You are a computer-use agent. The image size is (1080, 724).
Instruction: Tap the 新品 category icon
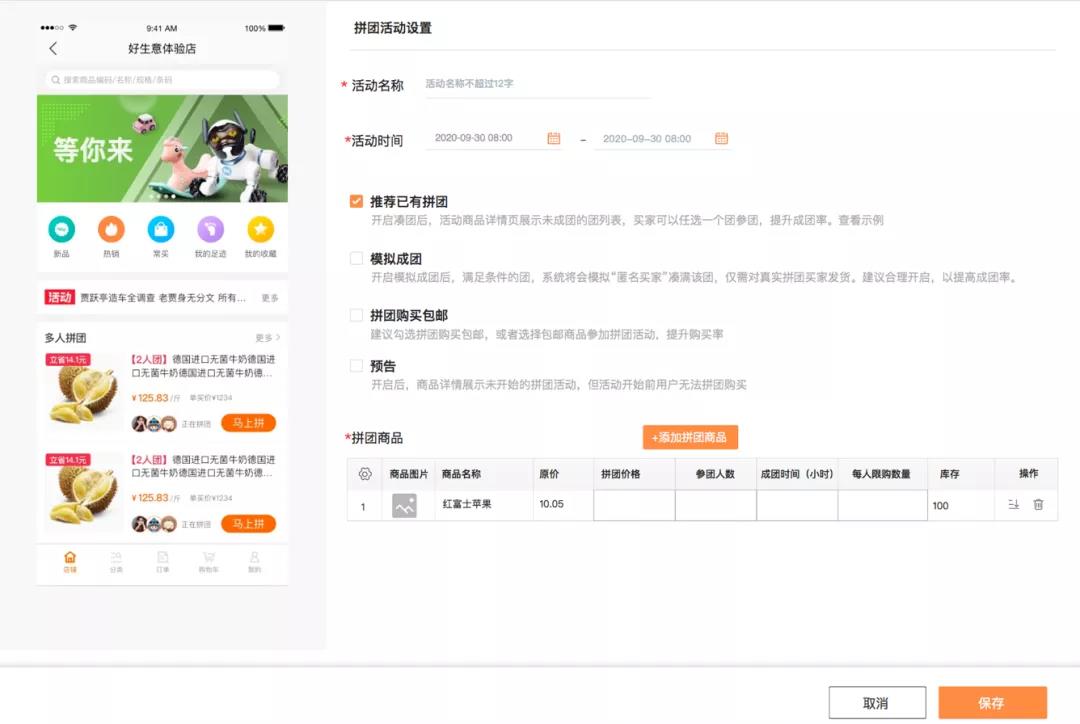(x=62, y=230)
